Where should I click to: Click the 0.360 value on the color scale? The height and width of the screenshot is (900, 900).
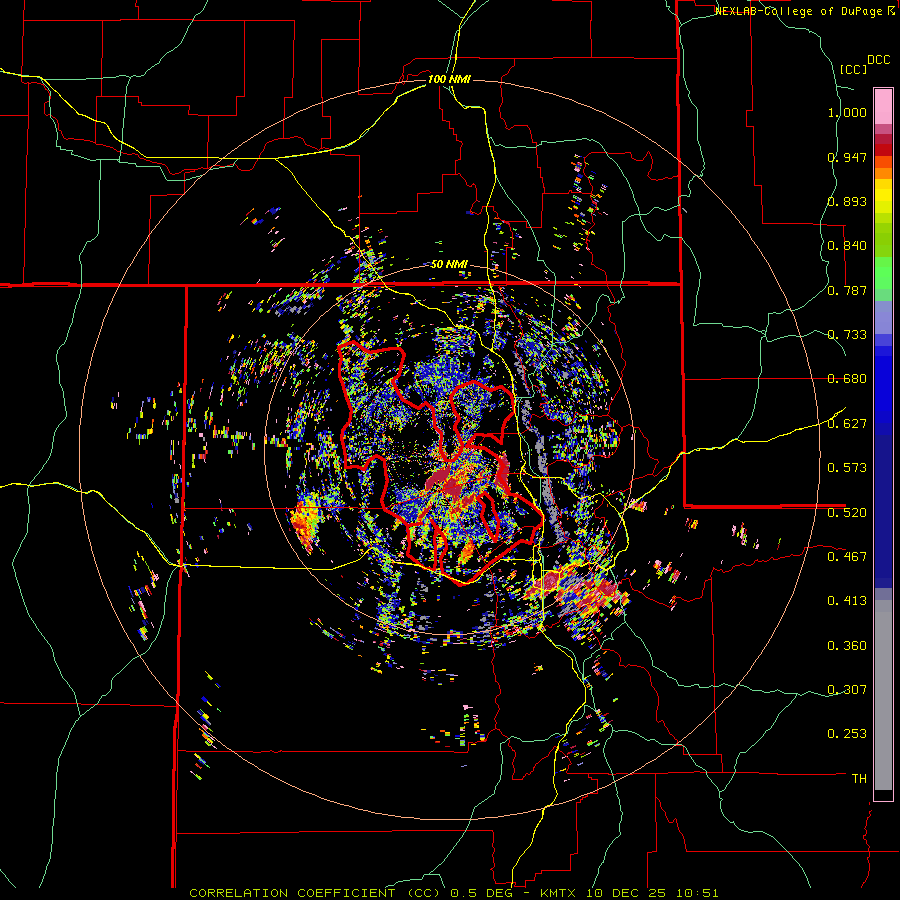847,646
